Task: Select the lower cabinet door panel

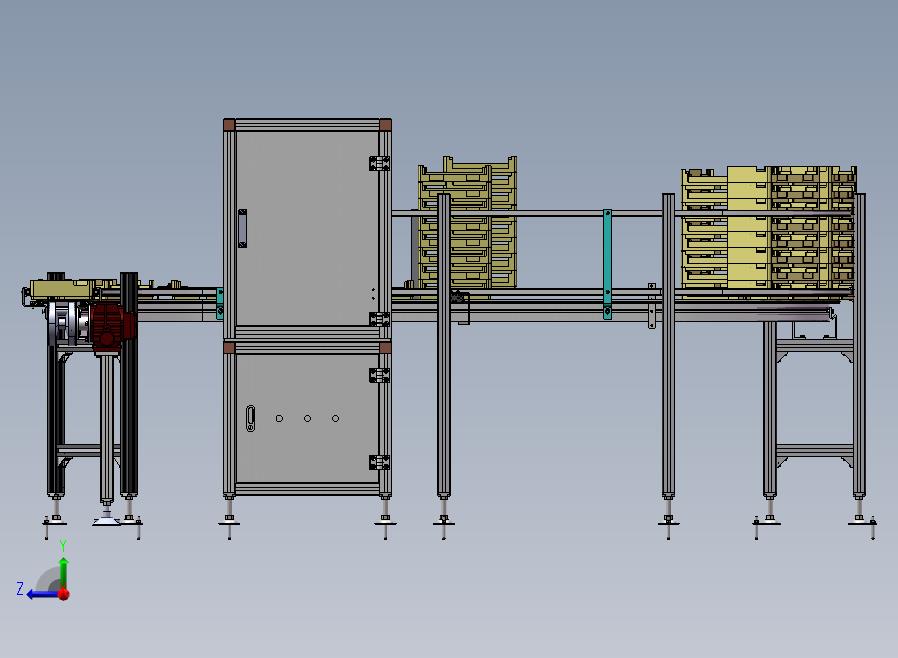Action: tap(306, 418)
